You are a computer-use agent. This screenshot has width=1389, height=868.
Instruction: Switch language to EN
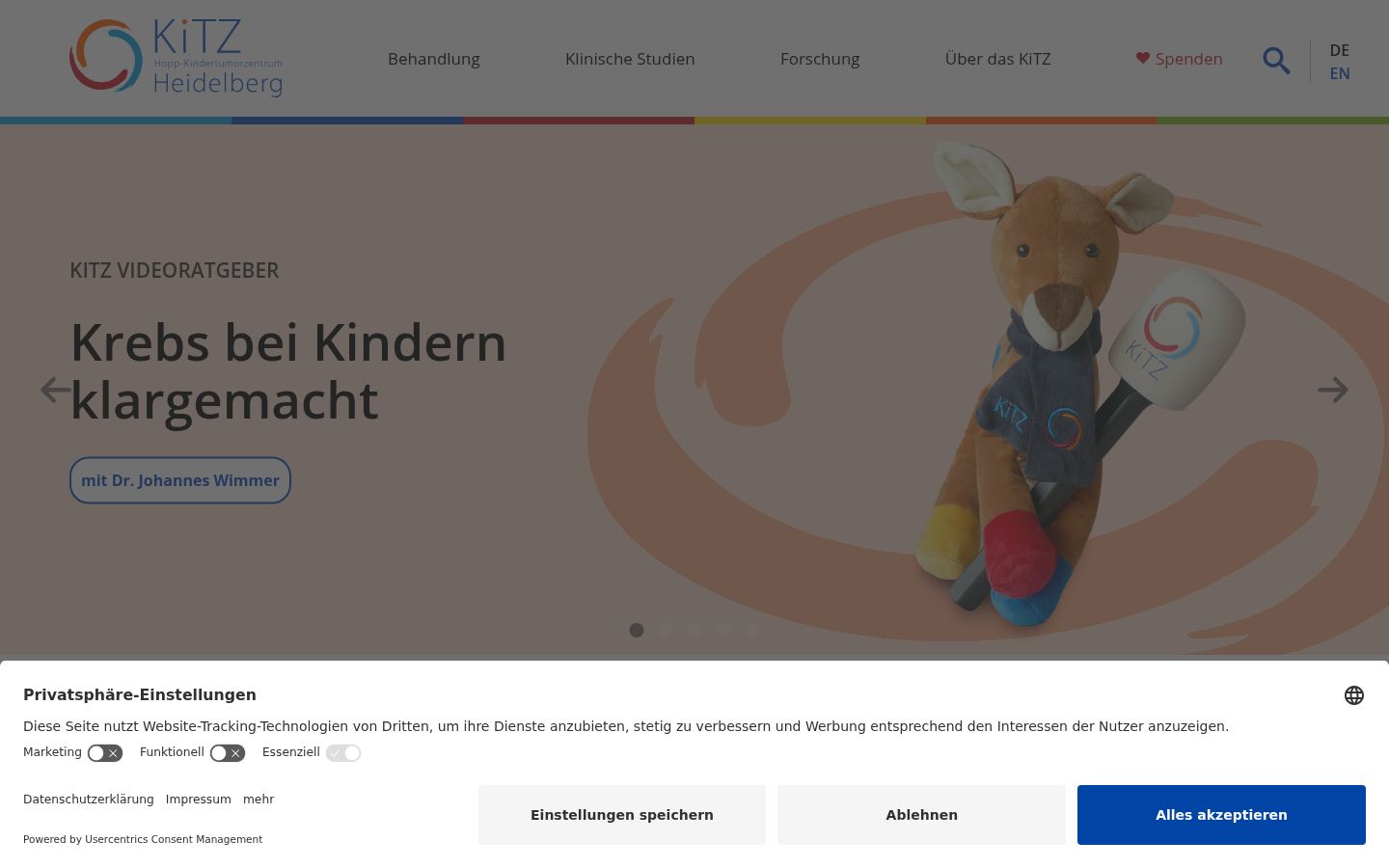point(1340,73)
